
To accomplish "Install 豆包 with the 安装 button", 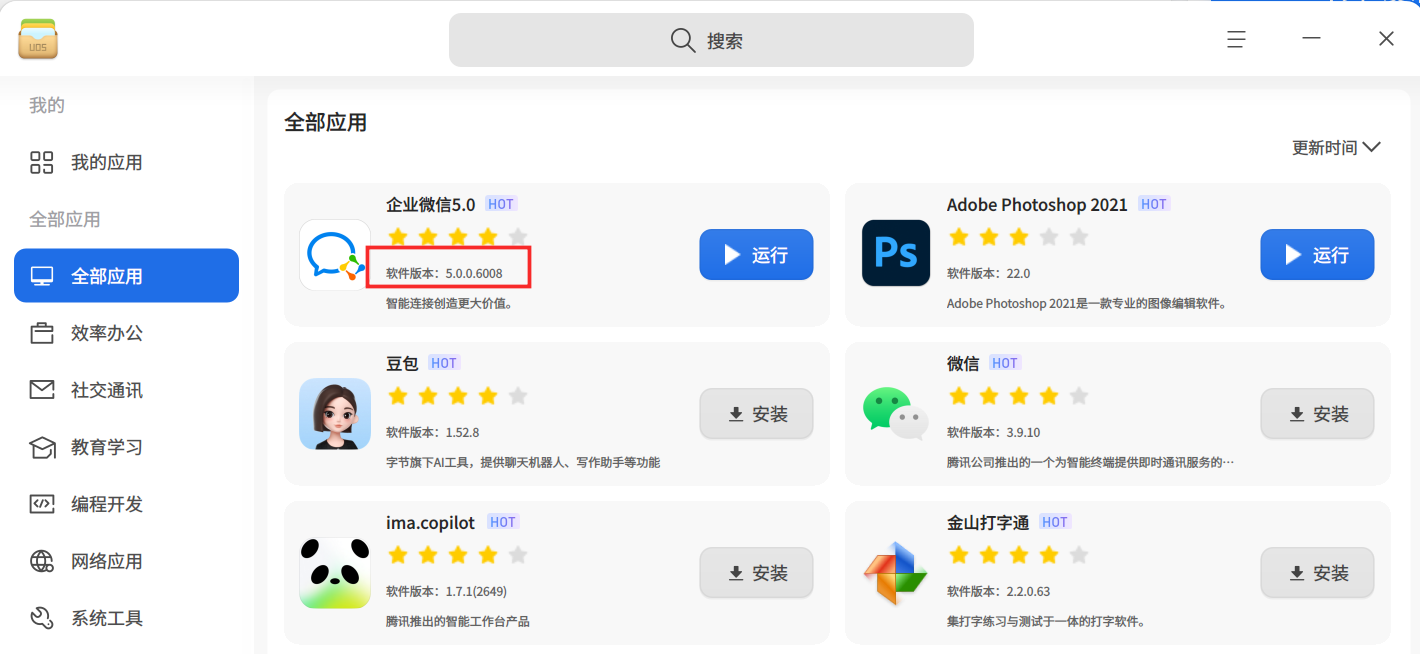I will click(x=756, y=414).
